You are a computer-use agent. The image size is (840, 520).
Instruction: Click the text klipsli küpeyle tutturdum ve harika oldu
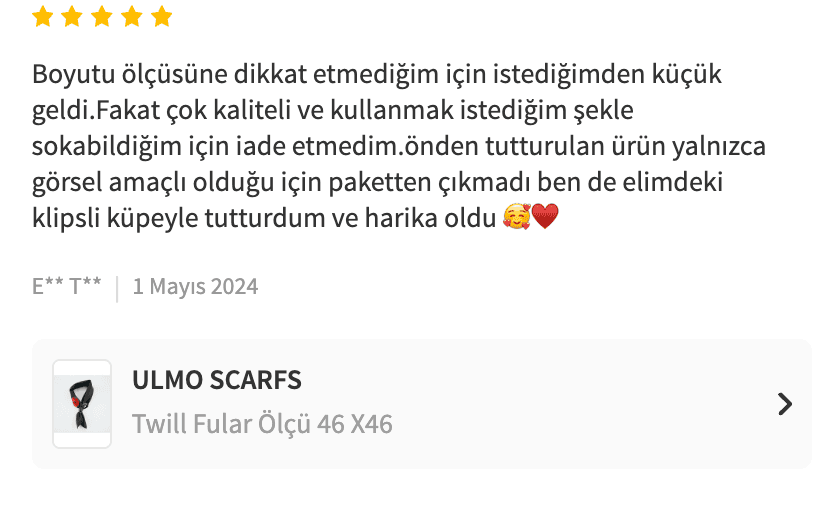pos(264,218)
